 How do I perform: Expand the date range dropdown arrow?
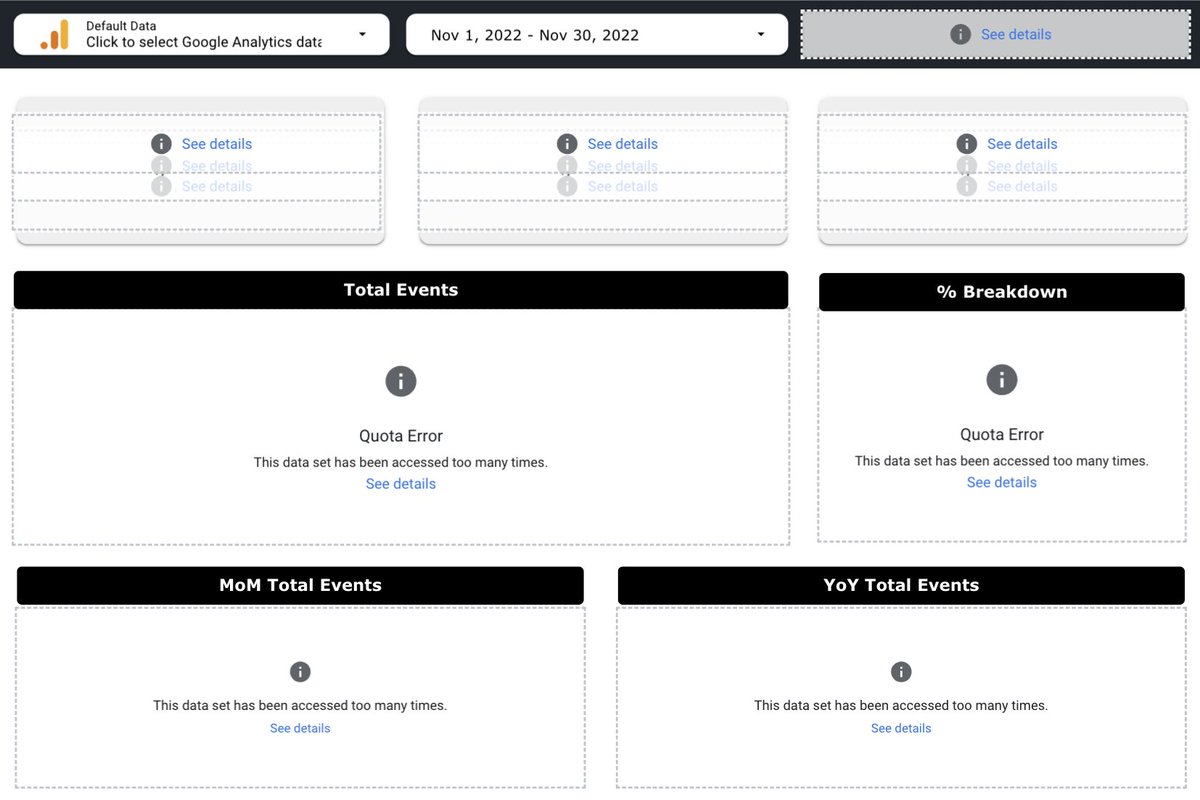point(761,34)
